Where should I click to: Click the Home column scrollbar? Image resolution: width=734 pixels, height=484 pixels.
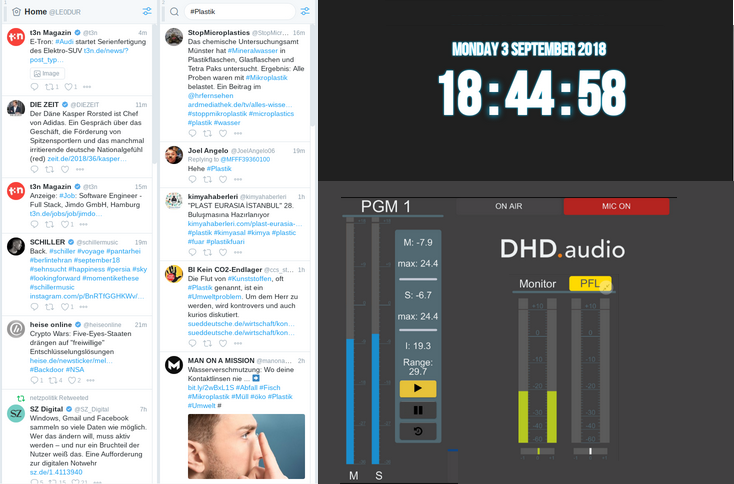(x=155, y=94)
